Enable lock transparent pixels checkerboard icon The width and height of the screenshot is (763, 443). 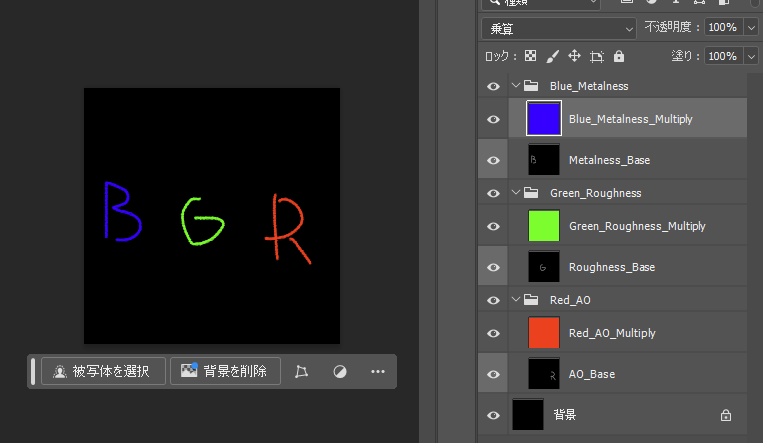(x=530, y=56)
